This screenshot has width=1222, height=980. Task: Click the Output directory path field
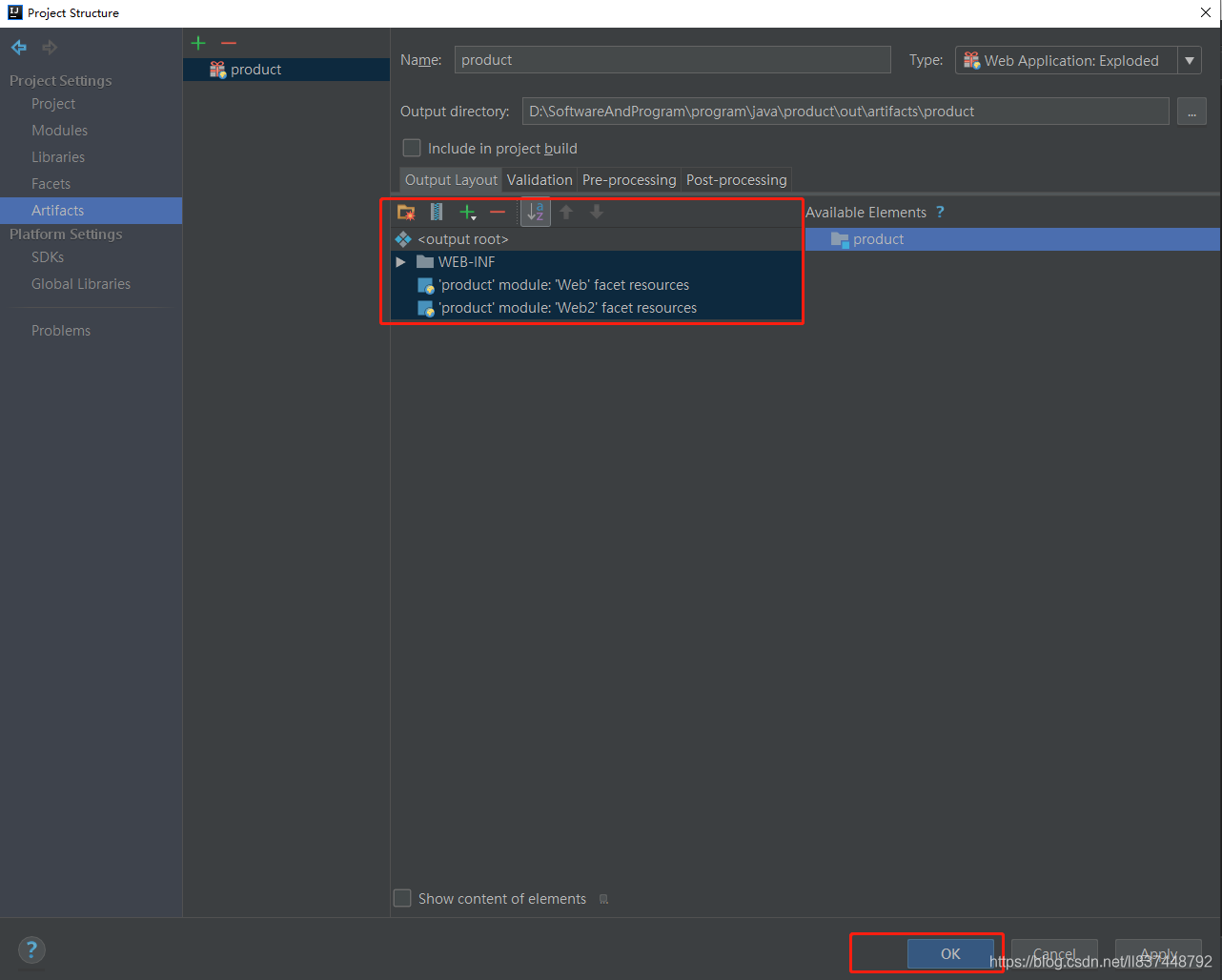[845, 112]
